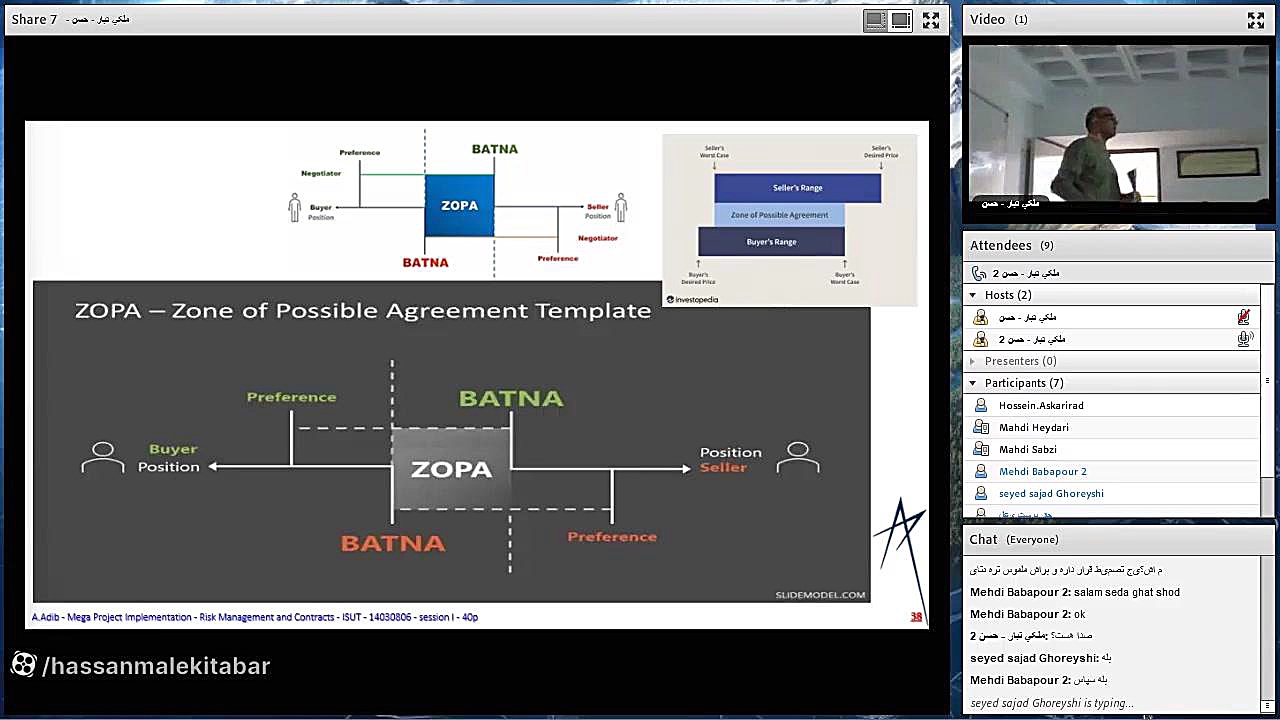Click the Investopedia ZOPA chart image on slide
The image size is (1280, 720).
point(790,220)
